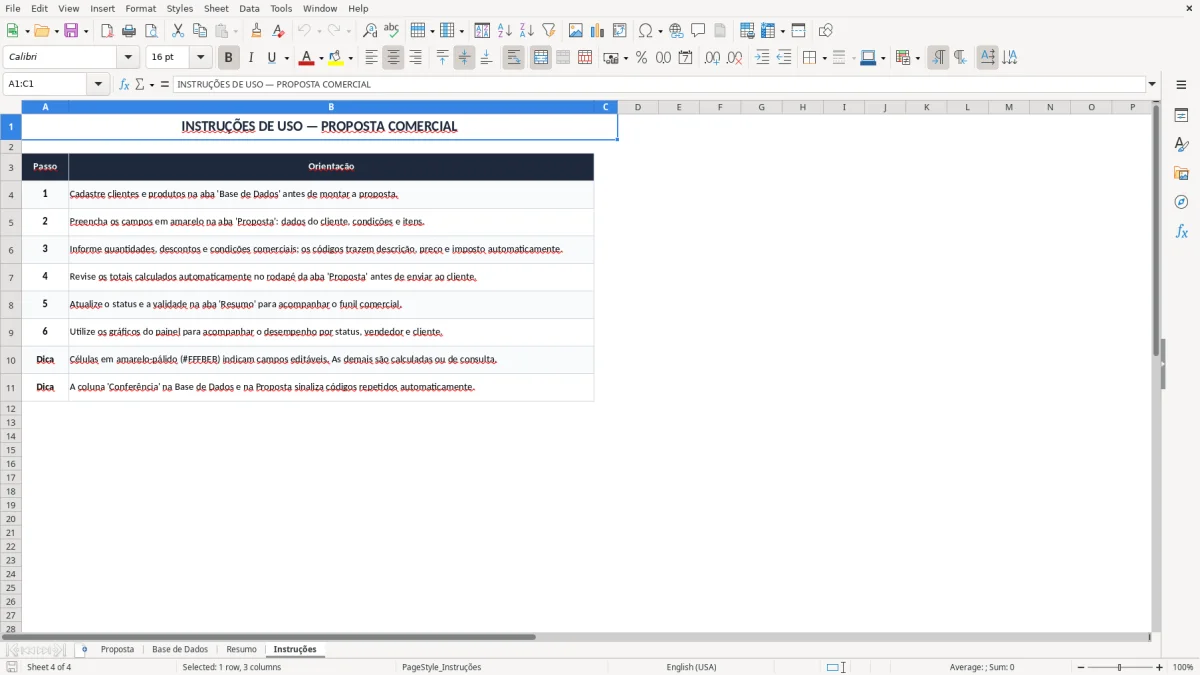Click Sort Descending icon
Image resolution: width=1200 pixels, height=675 pixels.
(x=527, y=31)
